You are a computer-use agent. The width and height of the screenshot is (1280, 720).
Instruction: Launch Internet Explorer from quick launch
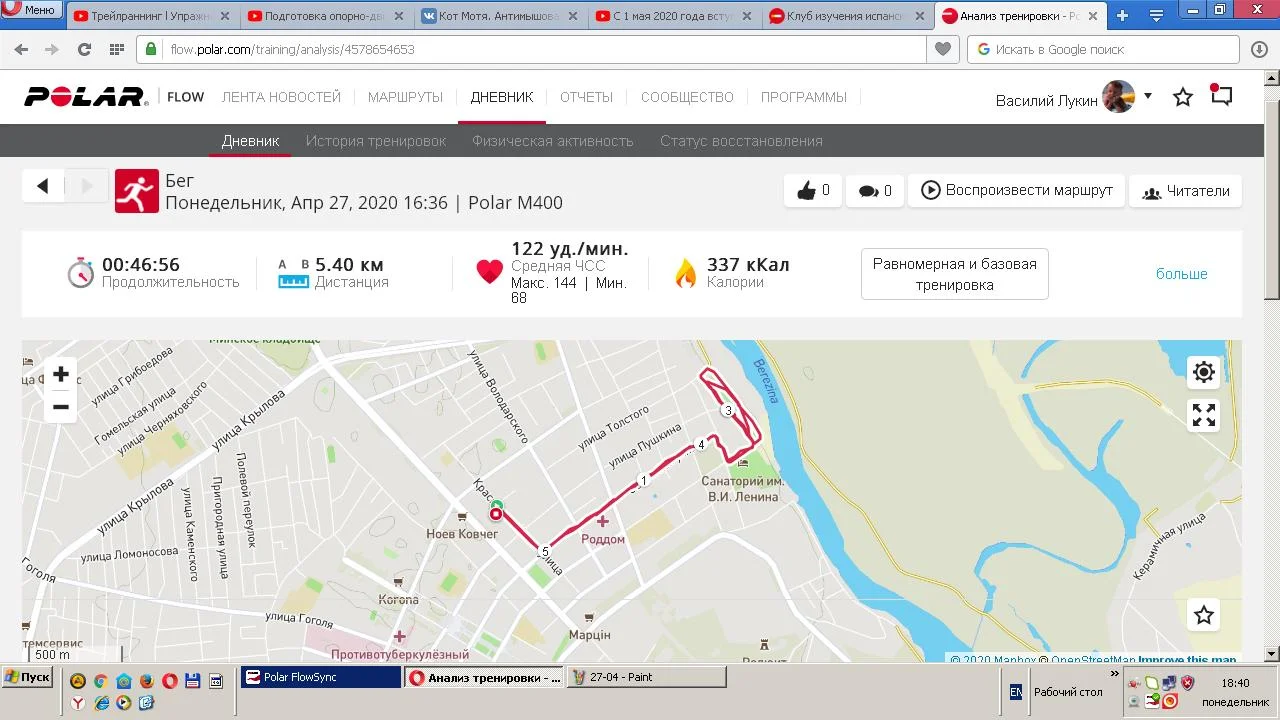click(101, 703)
